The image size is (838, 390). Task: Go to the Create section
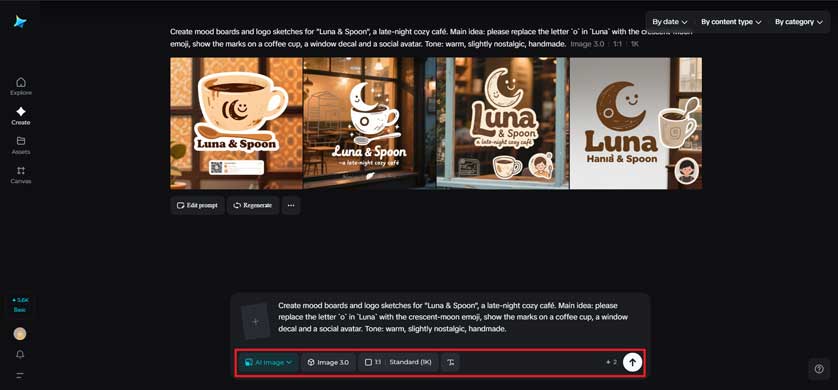point(21,116)
